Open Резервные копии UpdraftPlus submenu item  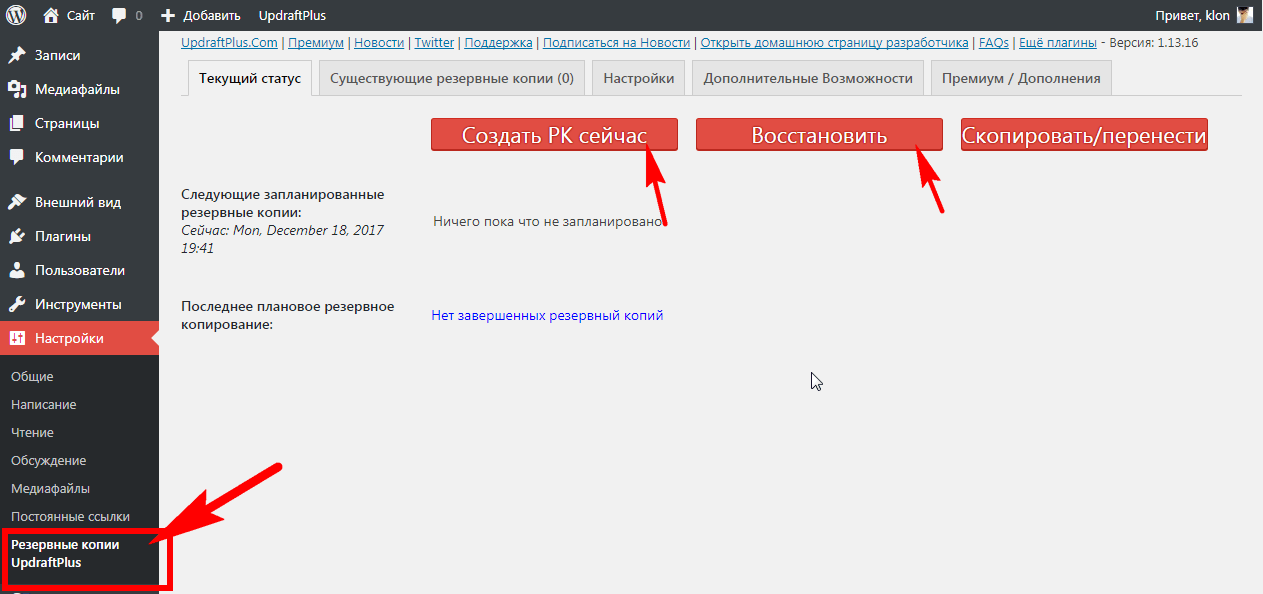pos(65,554)
